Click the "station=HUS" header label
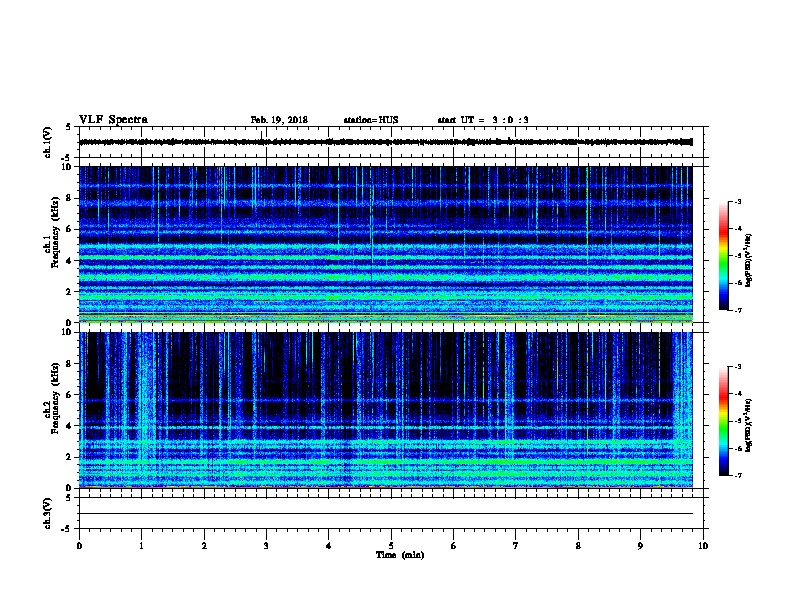Viewport: 792px width, 612px height. tap(371, 120)
